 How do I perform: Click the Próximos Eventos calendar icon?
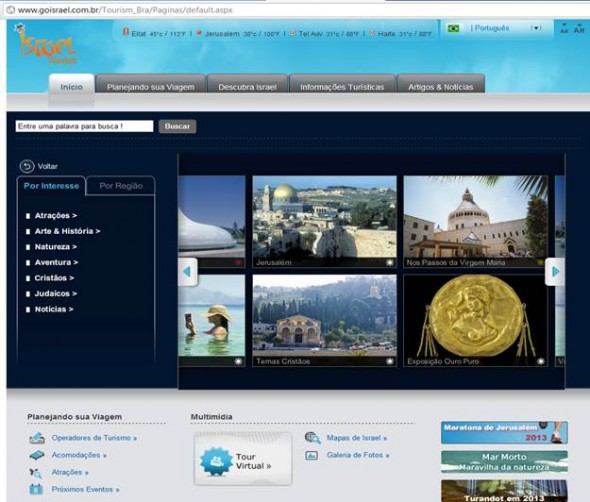pos(36,489)
